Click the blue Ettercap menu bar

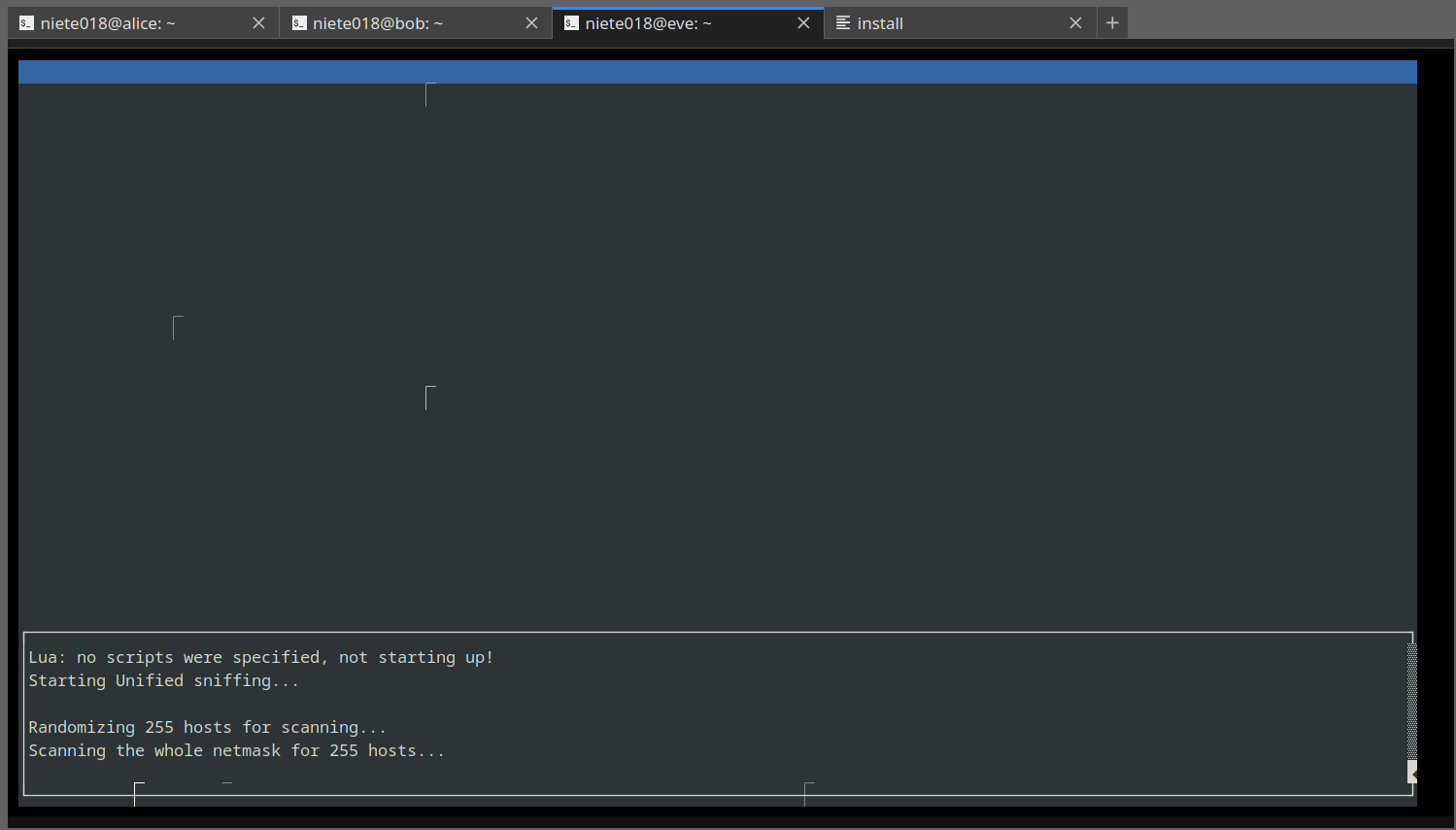(x=717, y=70)
